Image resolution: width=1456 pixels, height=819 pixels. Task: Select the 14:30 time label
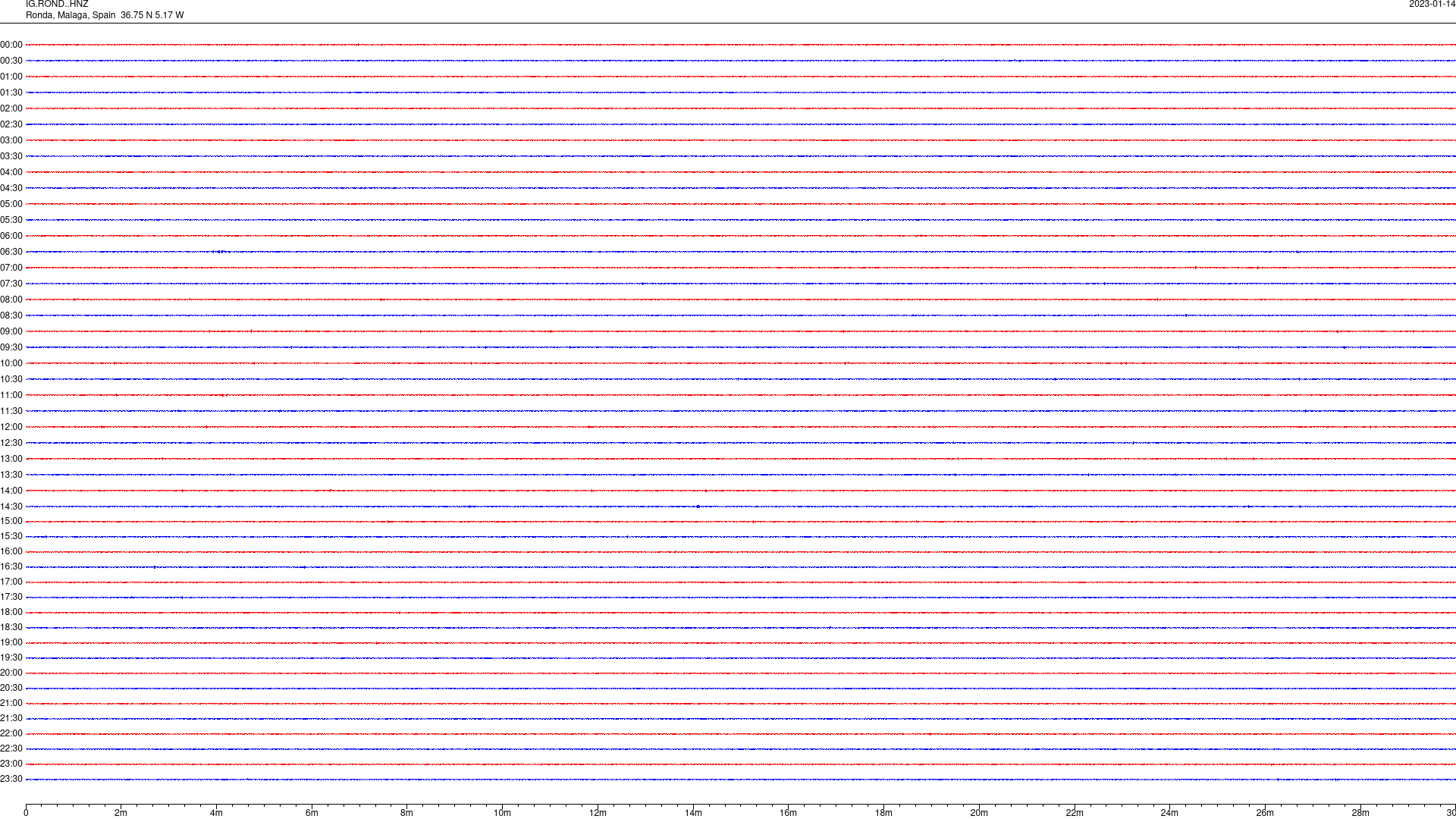(11, 507)
